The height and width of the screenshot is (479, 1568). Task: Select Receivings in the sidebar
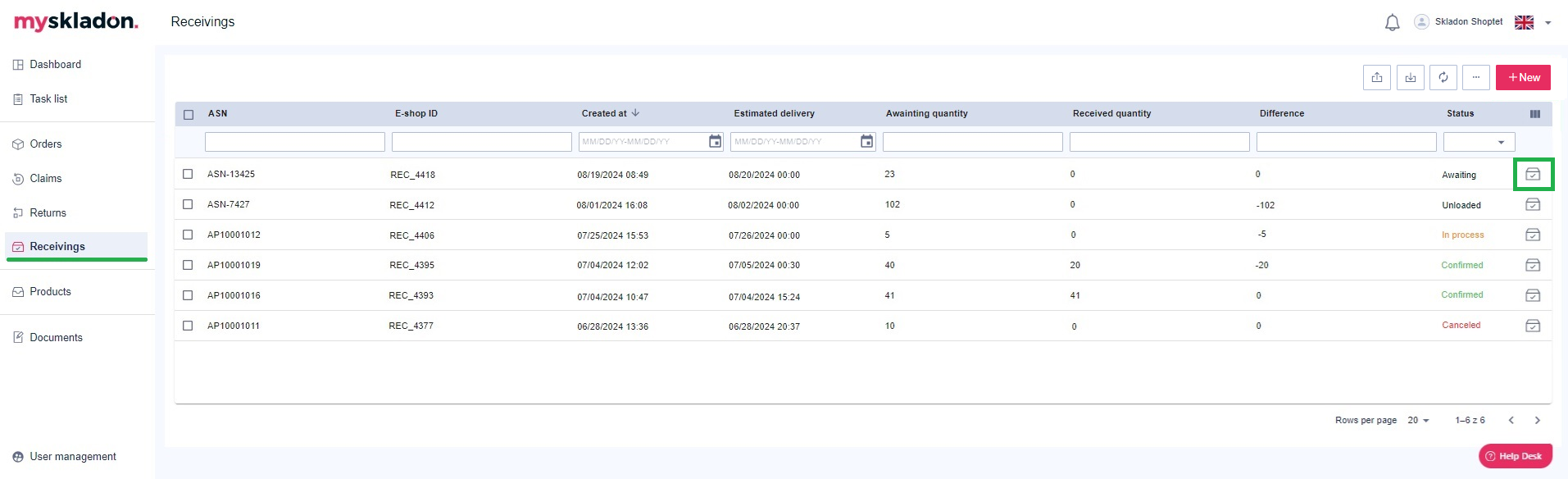77,246
